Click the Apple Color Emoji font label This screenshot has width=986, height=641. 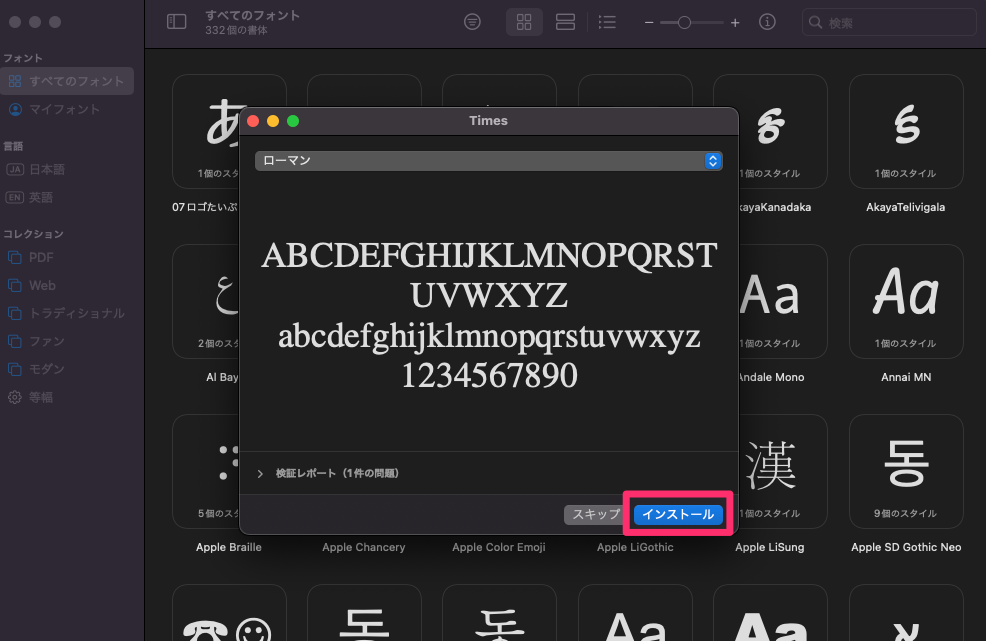coord(499,547)
